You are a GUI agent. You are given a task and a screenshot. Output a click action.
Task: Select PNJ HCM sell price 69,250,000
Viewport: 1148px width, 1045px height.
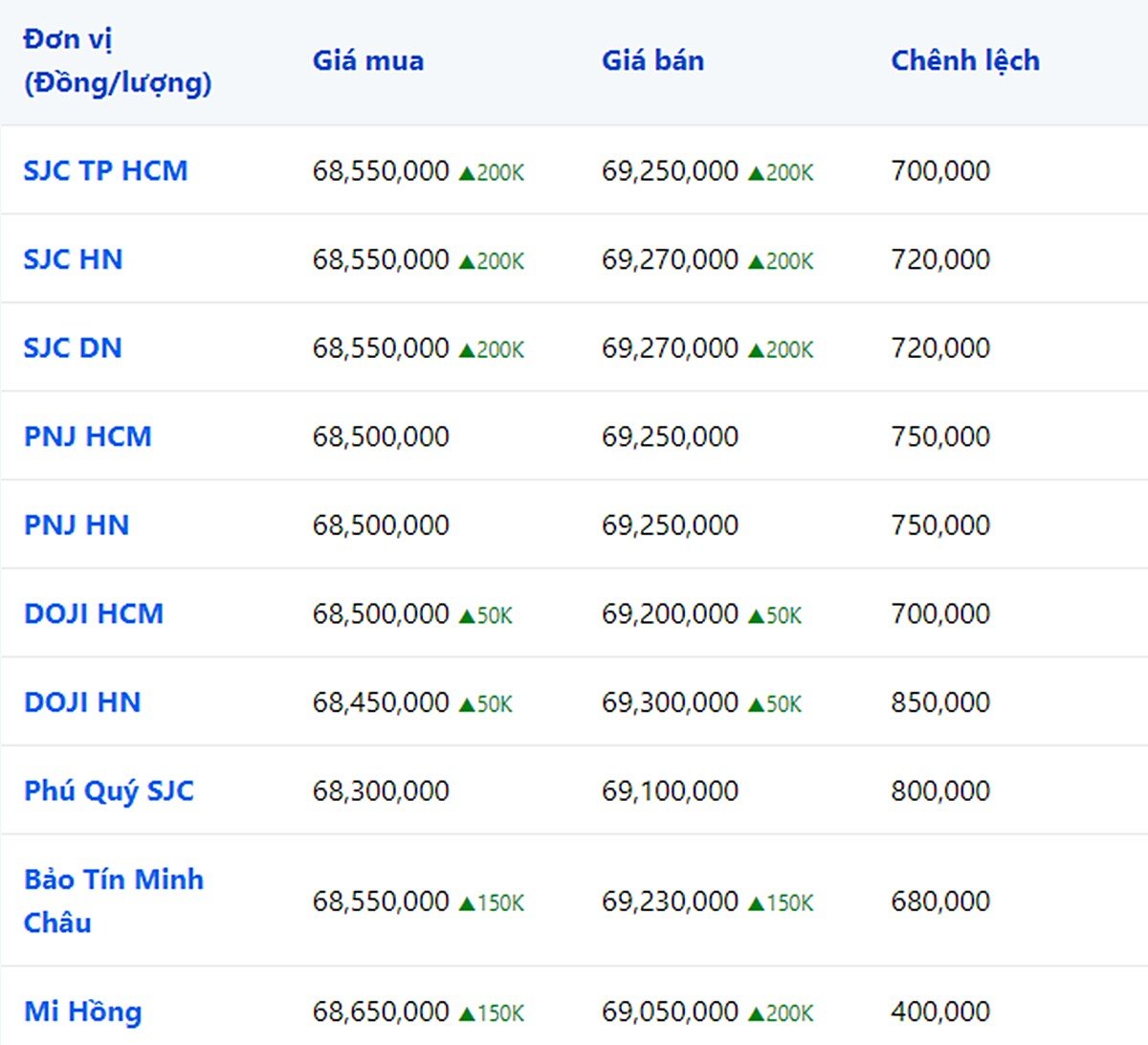point(670,436)
